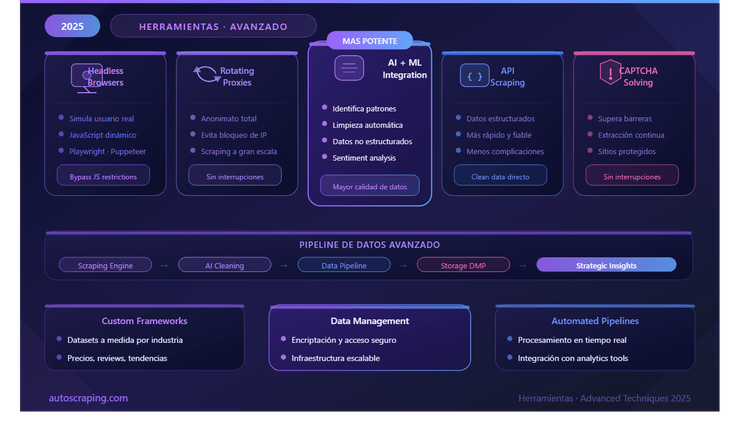Image resolution: width=750 pixels, height=422 pixels.
Task: Click the CAPTCHA Solving hexagon alert icon
Action: pos(610,72)
